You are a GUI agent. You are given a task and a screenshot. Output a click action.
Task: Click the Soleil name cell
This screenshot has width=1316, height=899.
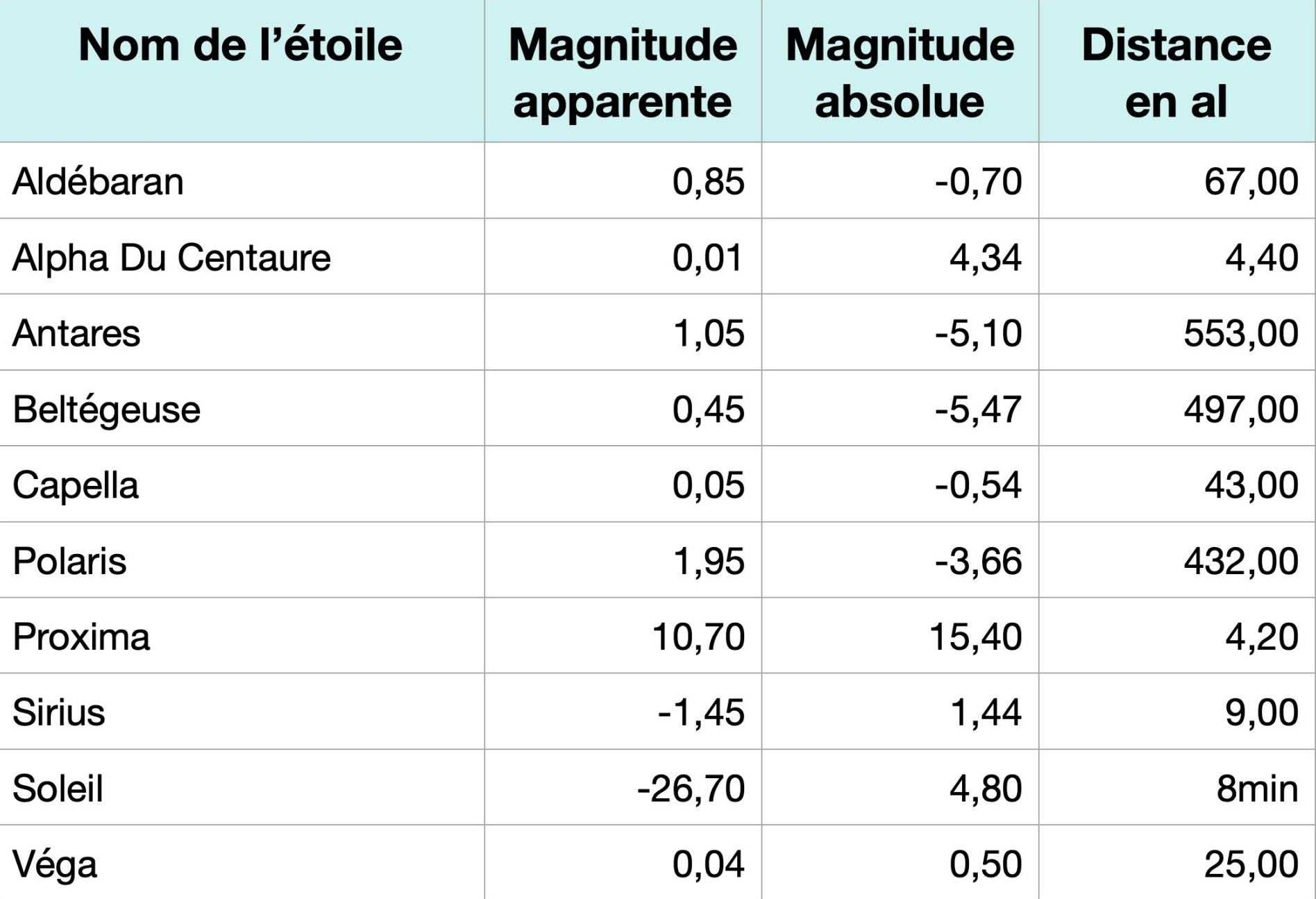click(x=58, y=789)
